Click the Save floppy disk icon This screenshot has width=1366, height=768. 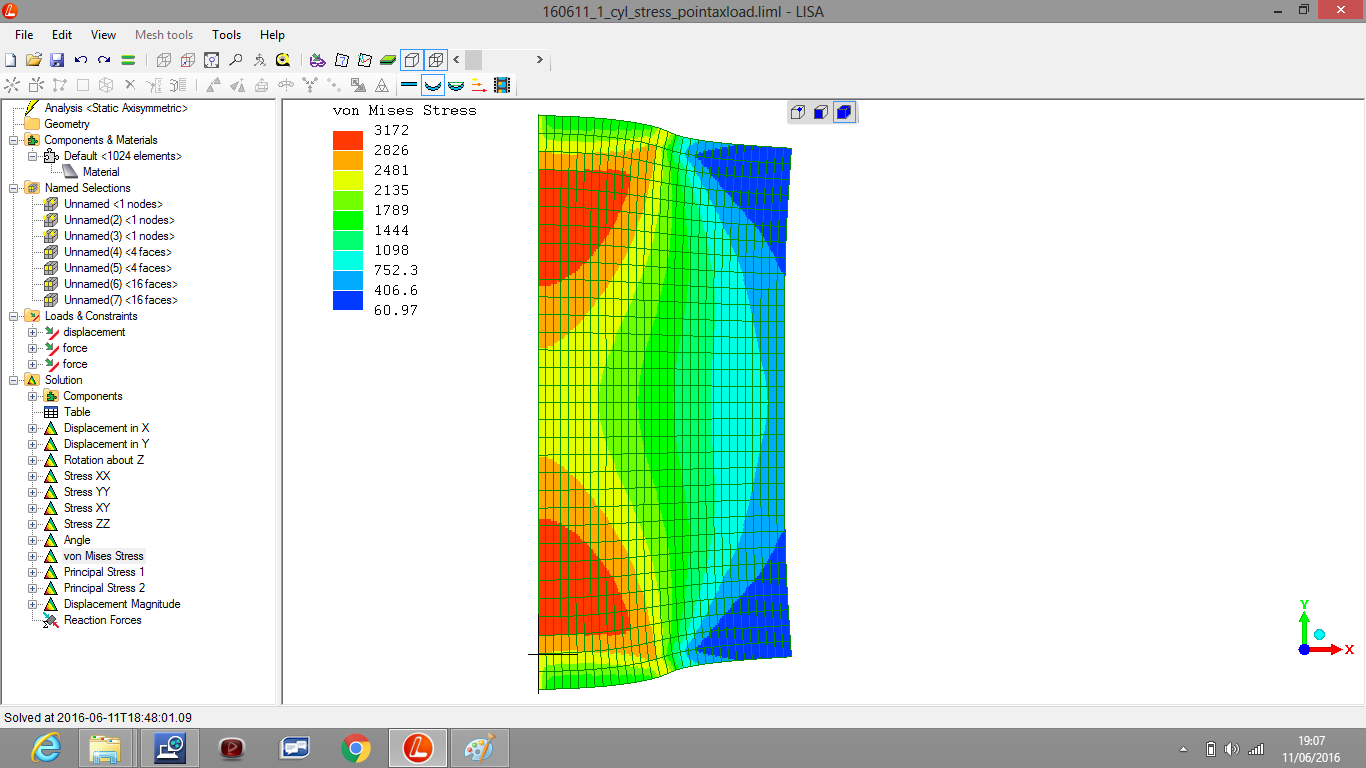[x=57, y=60]
